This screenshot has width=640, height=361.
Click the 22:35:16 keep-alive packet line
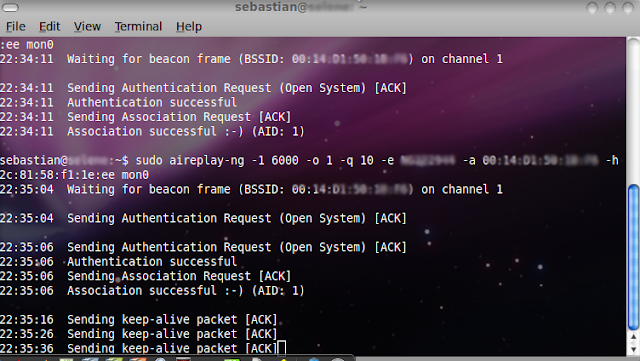coord(139,319)
